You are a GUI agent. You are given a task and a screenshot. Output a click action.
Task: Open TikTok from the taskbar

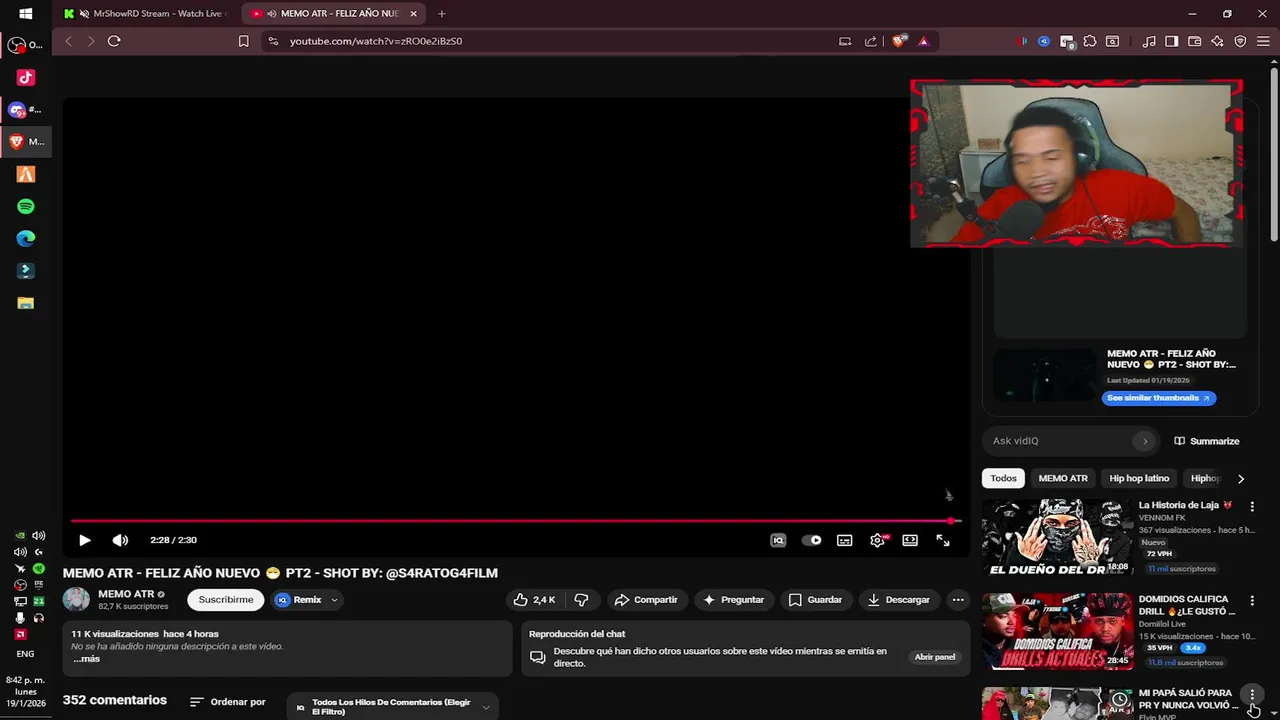click(26, 77)
